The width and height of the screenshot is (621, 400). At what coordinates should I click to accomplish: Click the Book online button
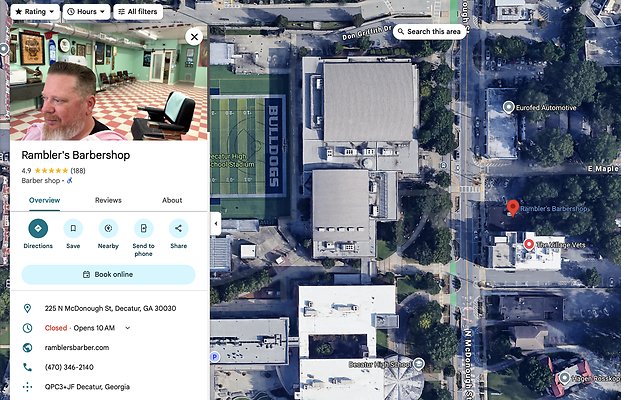click(x=108, y=275)
